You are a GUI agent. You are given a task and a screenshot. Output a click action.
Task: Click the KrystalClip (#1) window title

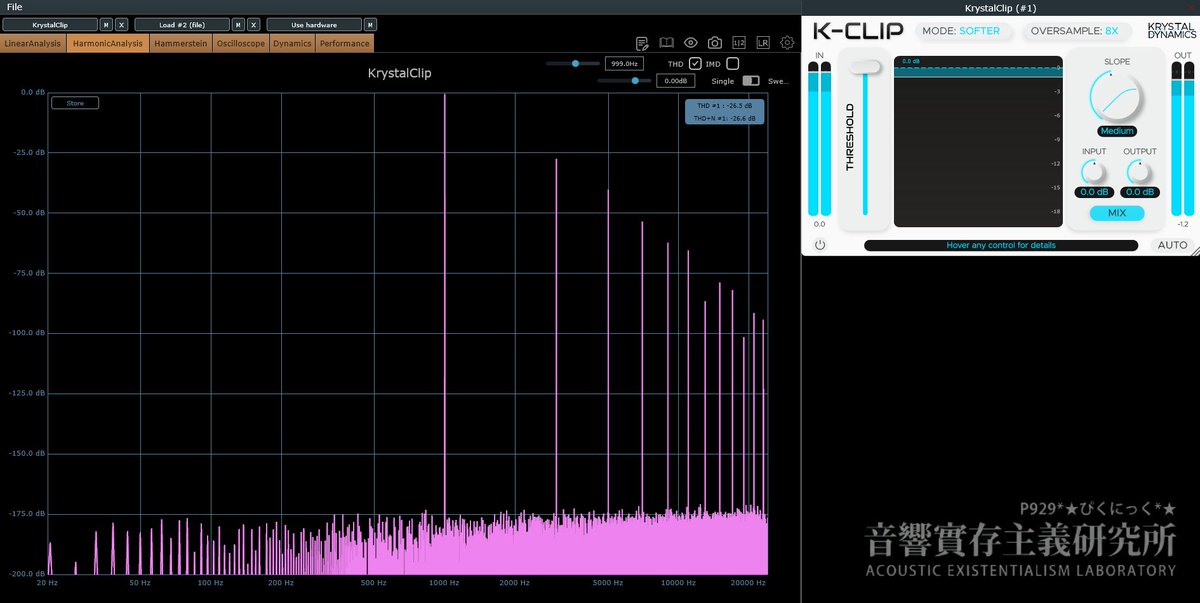[1000, 8]
